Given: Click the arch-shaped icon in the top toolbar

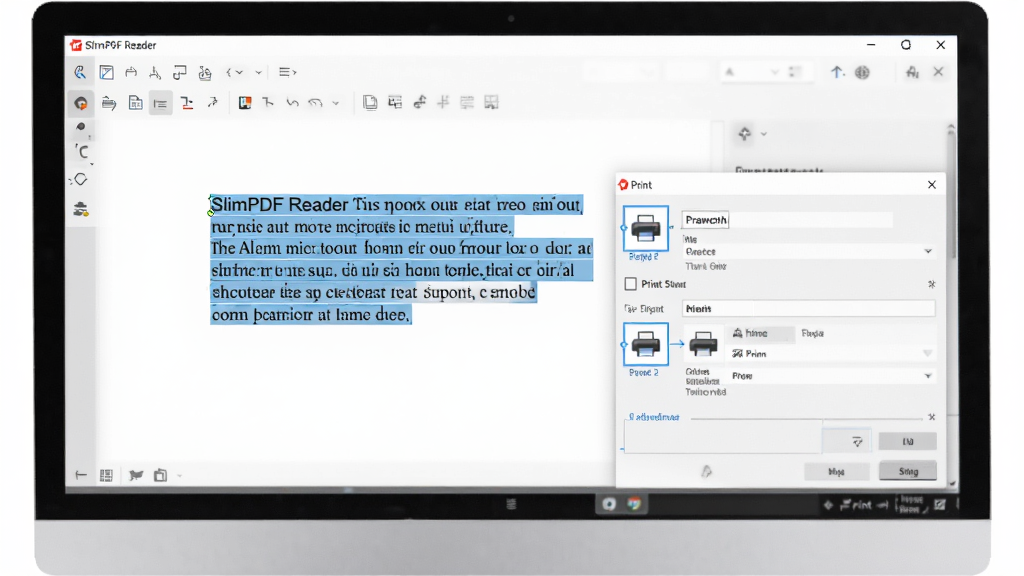Looking at the screenshot, I should coord(131,72).
